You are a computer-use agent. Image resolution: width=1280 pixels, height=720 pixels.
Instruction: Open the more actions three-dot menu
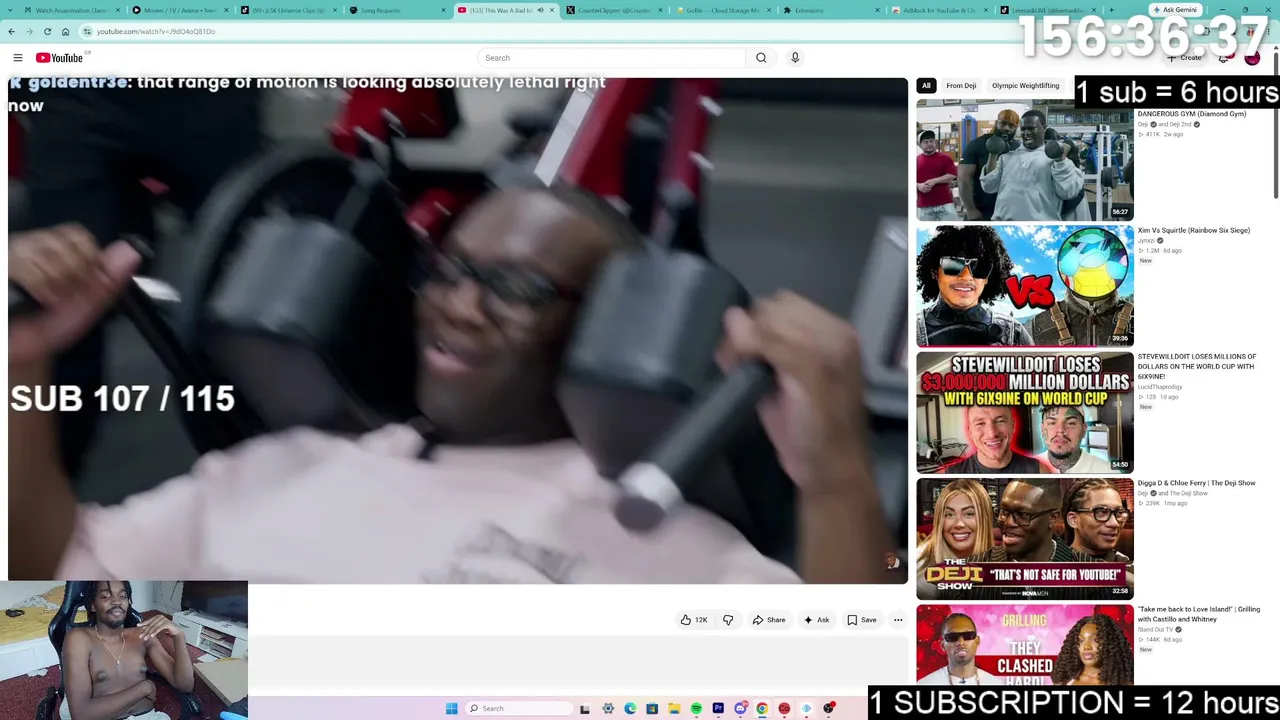click(898, 620)
